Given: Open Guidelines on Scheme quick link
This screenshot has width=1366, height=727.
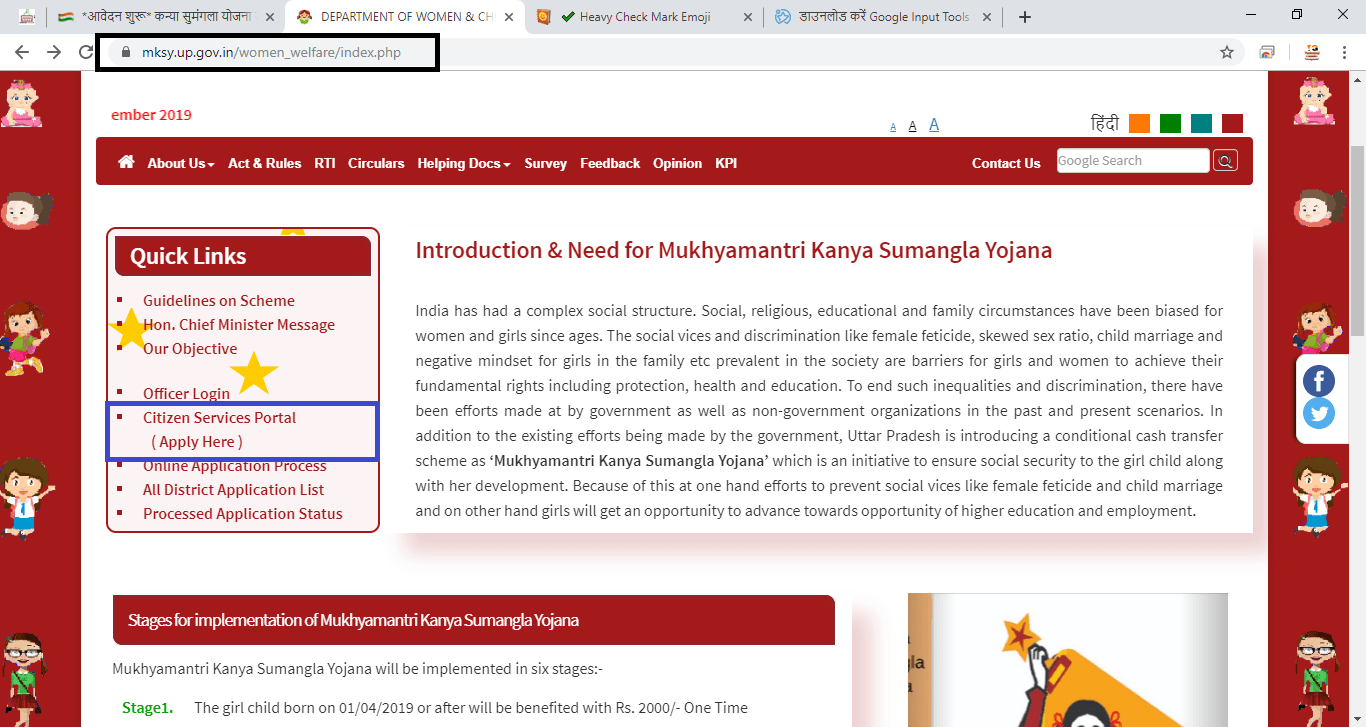Looking at the screenshot, I should click(219, 300).
